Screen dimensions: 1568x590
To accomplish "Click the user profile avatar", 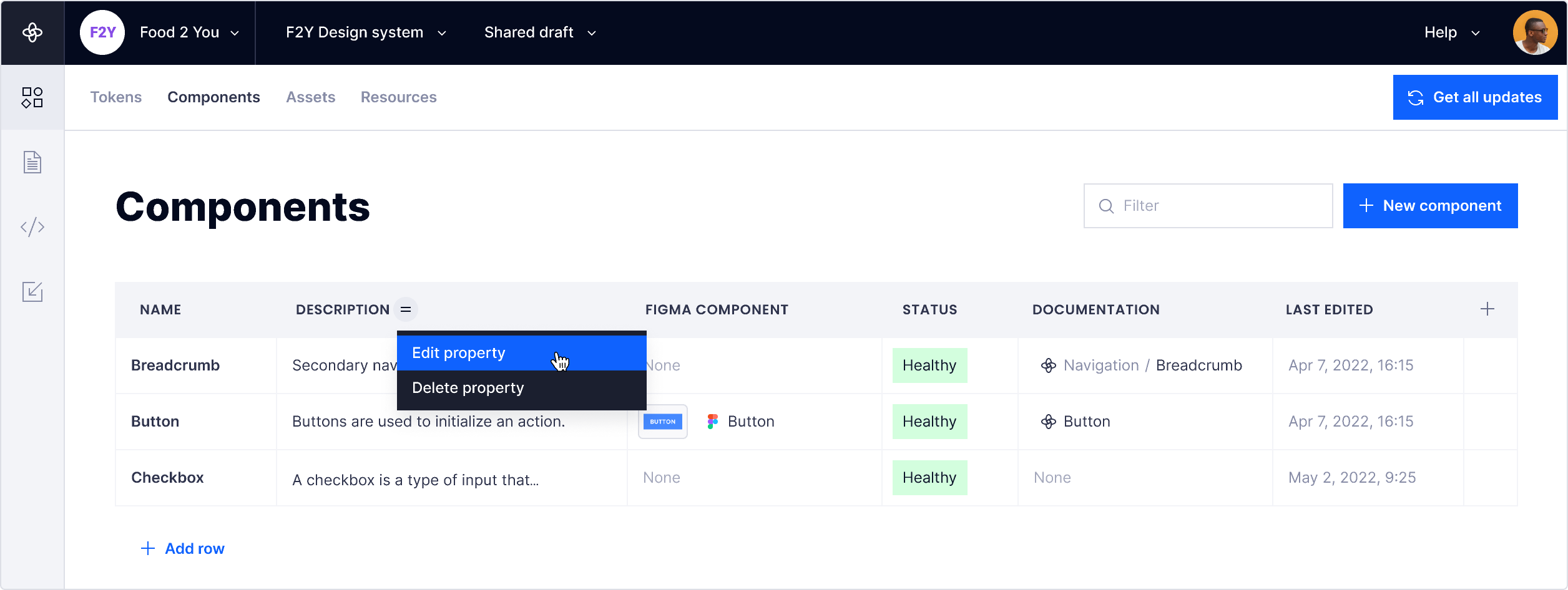I will tap(1535, 32).
